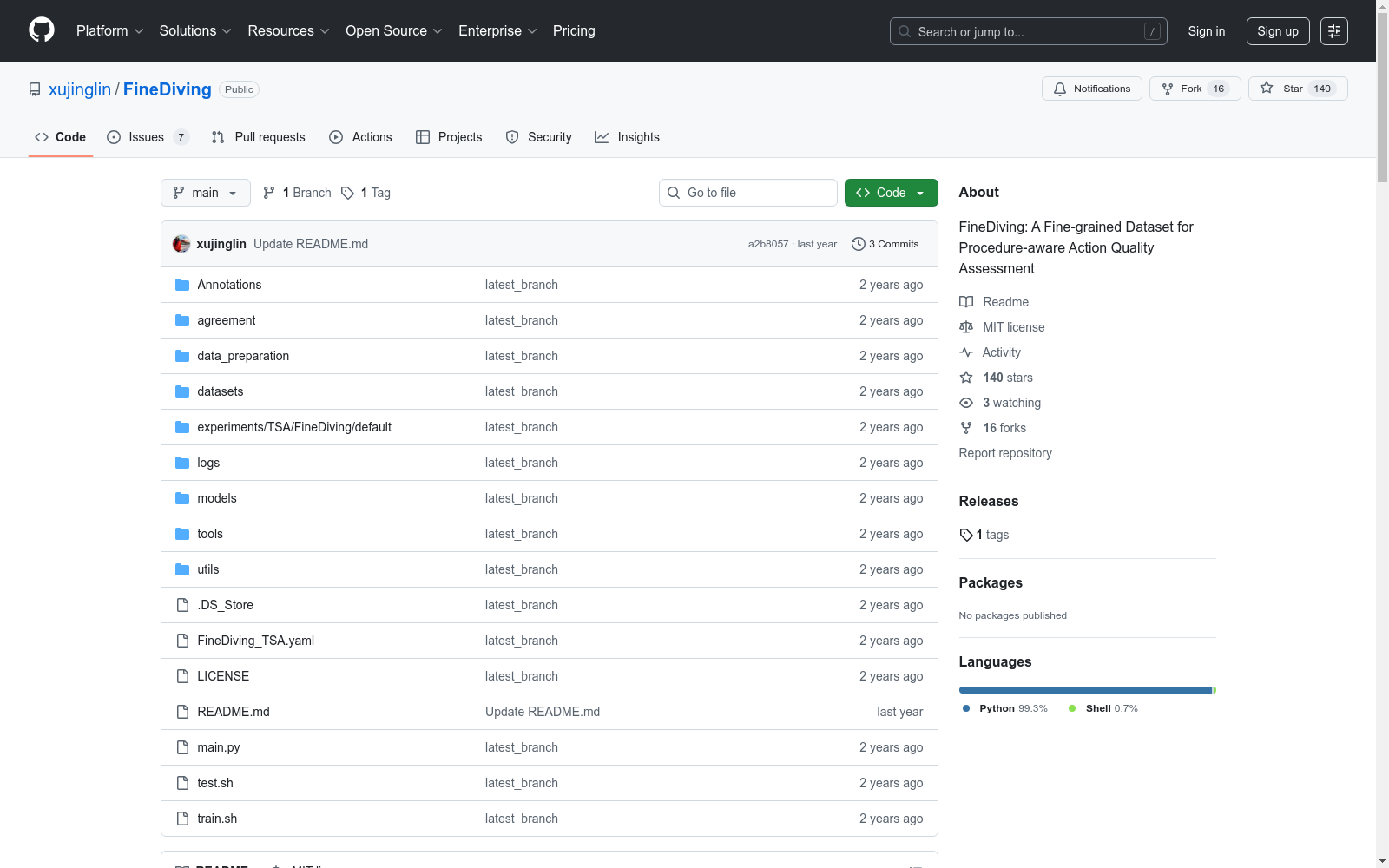Viewport: 1389px width, 868px height.
Task: Click the datasets folder icon
Action: [x=182, y=391]
